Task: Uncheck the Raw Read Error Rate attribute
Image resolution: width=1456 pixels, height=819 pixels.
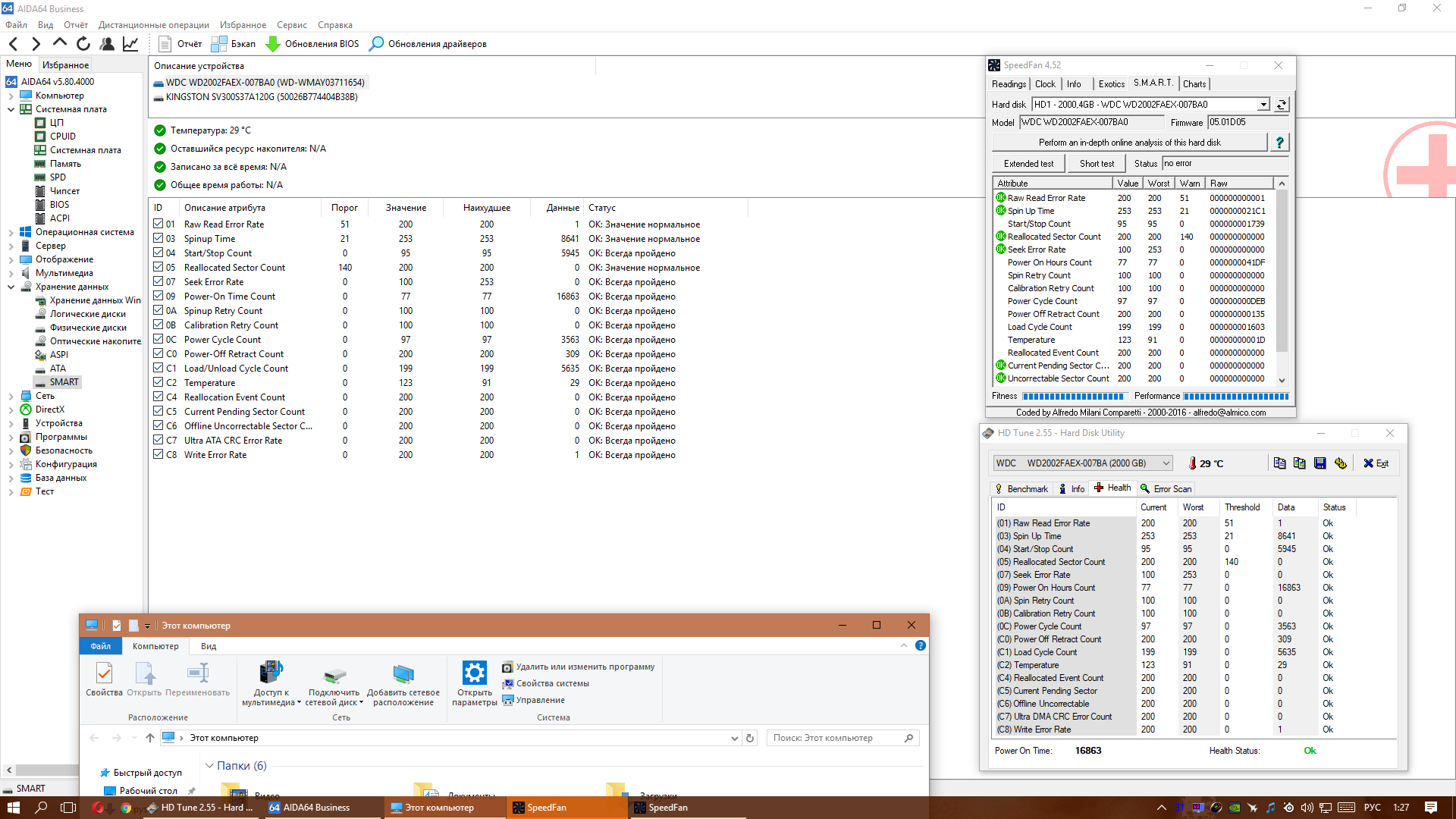Action: pos(158,224)
